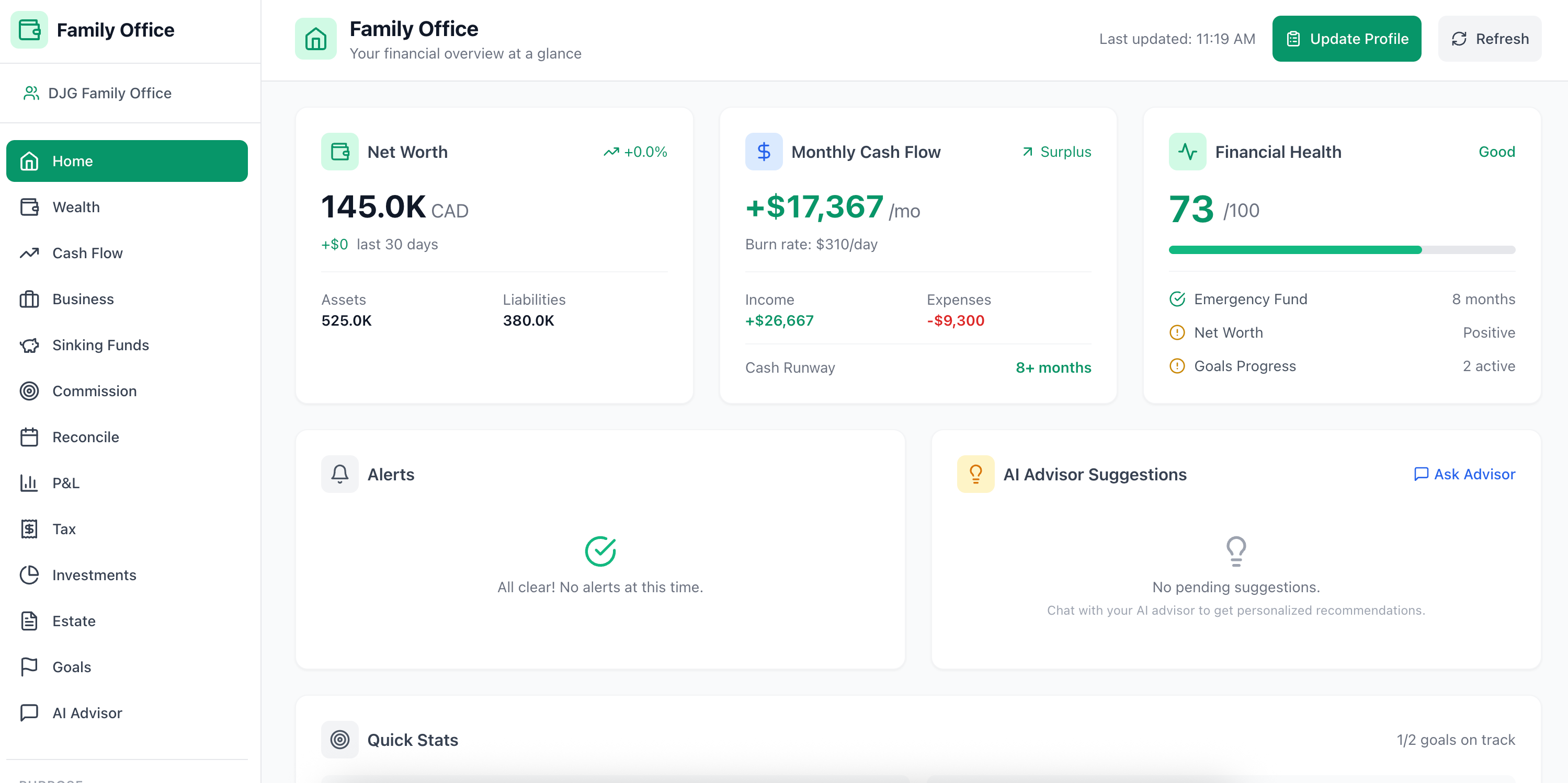Go to Cash Flow in sidebar

(x=87, y=253)
